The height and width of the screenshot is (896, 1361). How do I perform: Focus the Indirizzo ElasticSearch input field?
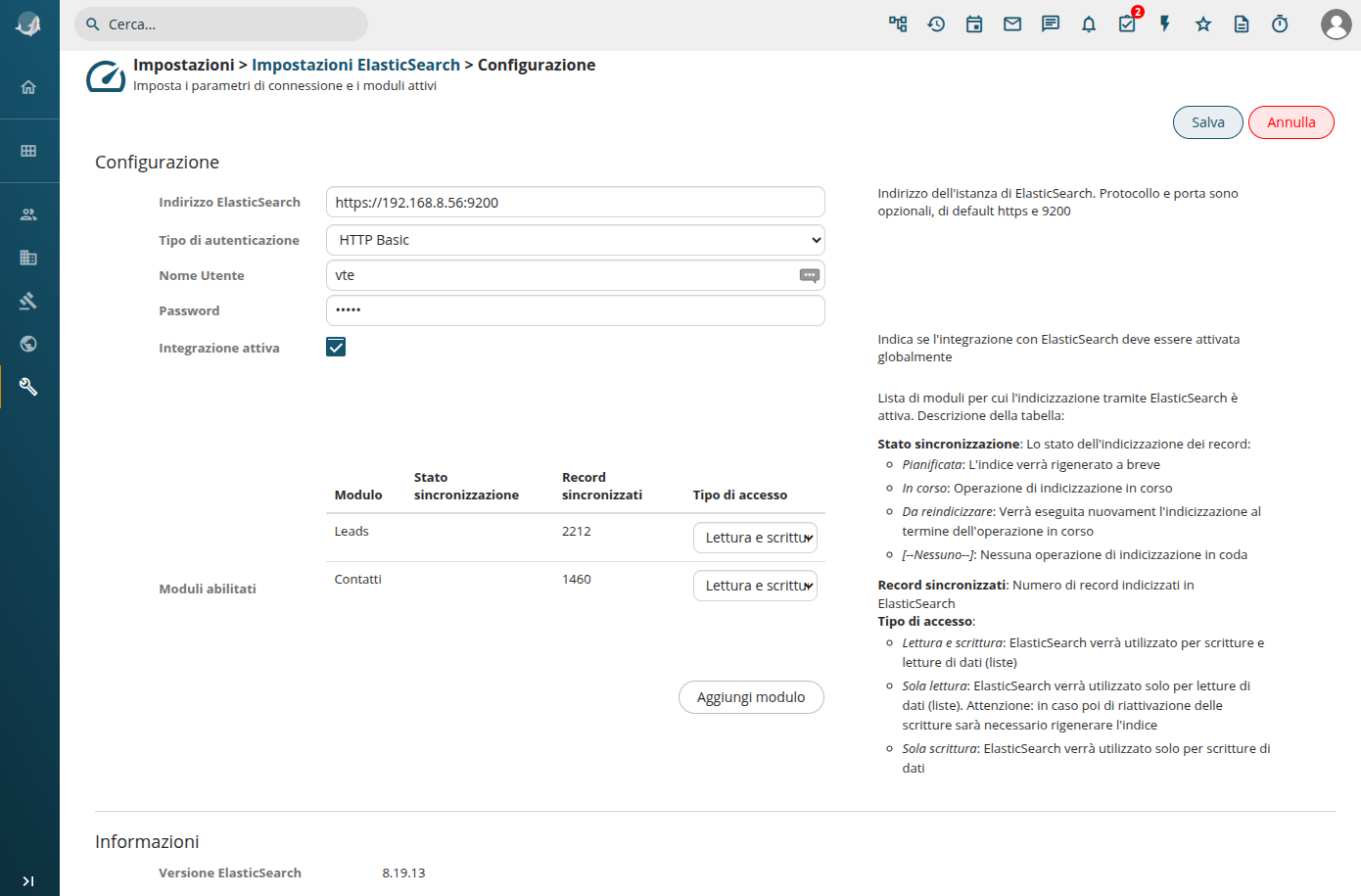(576, 203)
